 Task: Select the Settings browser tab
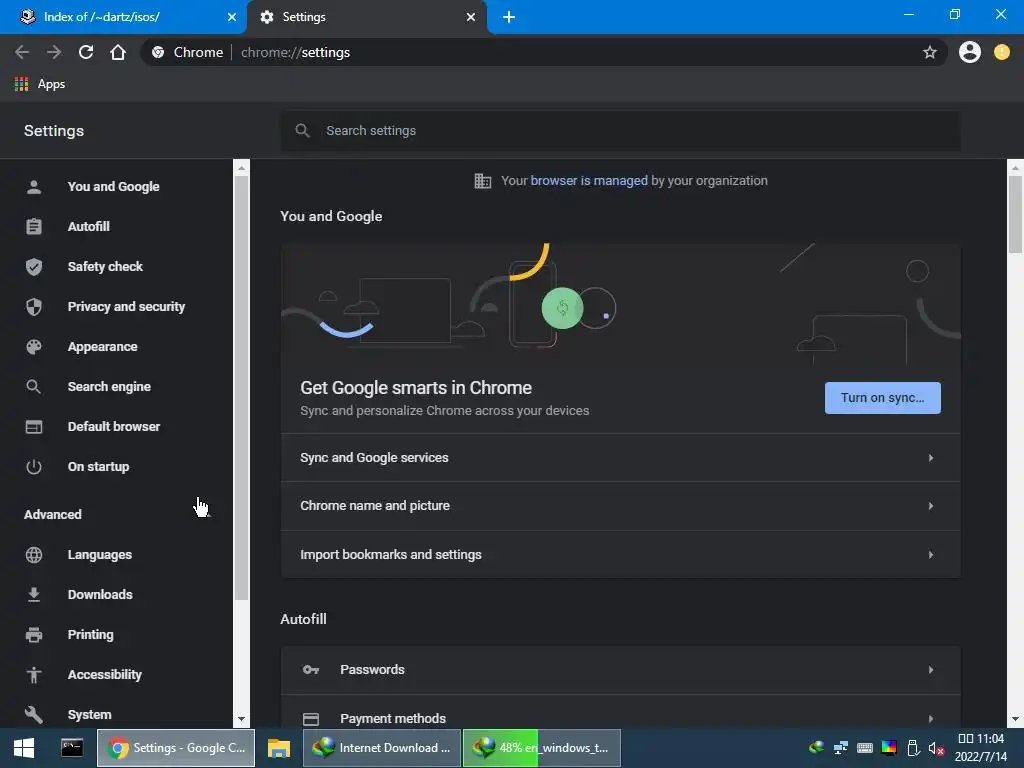[366, 17]
